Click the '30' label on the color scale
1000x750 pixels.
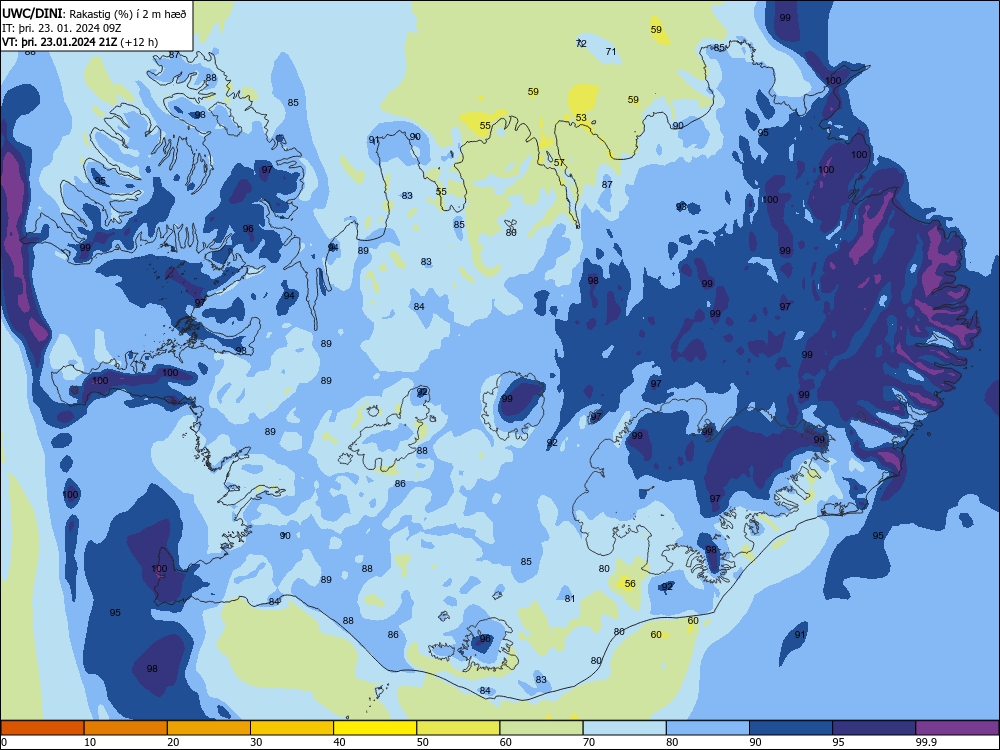256,742
